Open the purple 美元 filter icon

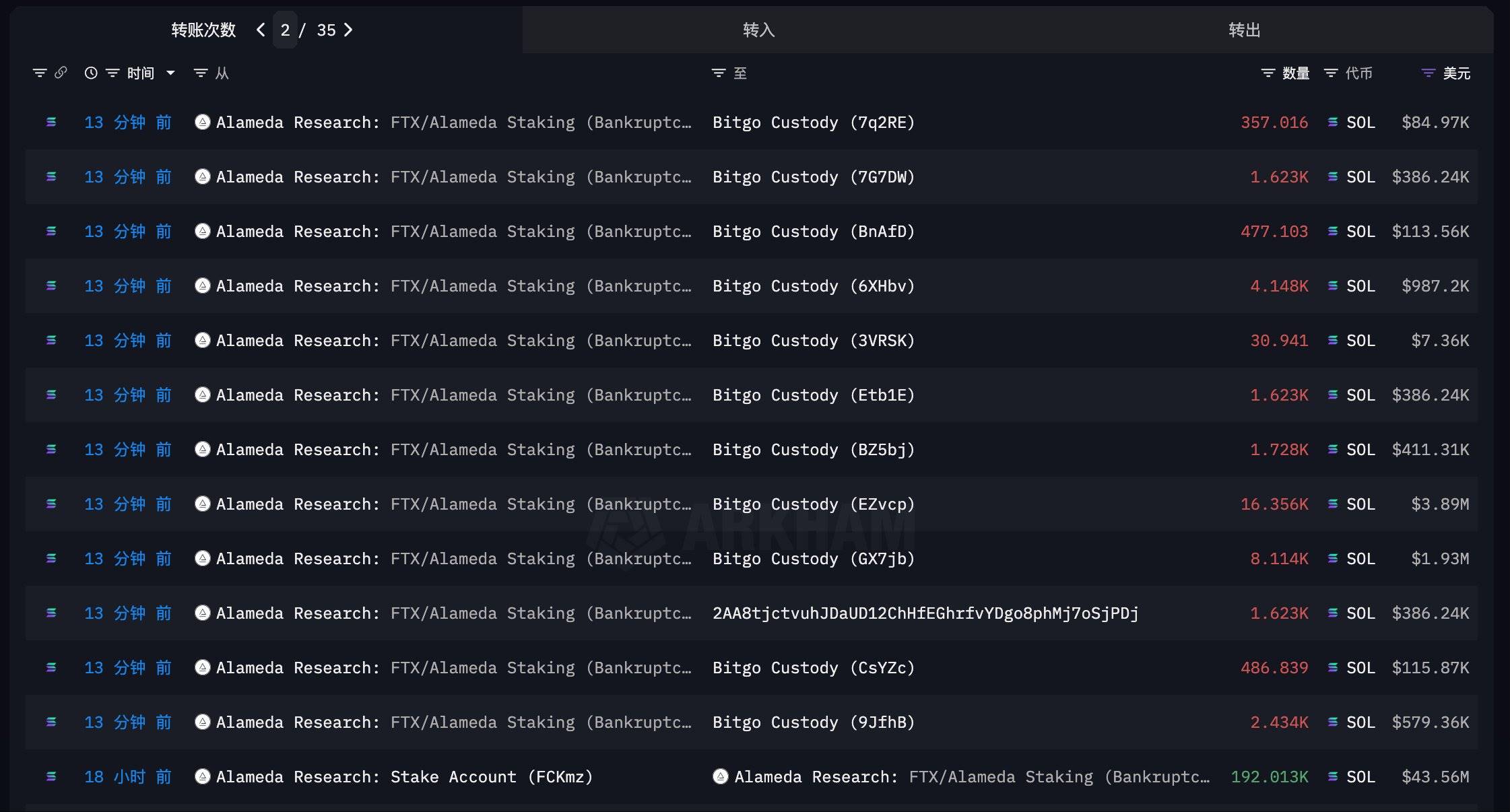(1428, 73)
